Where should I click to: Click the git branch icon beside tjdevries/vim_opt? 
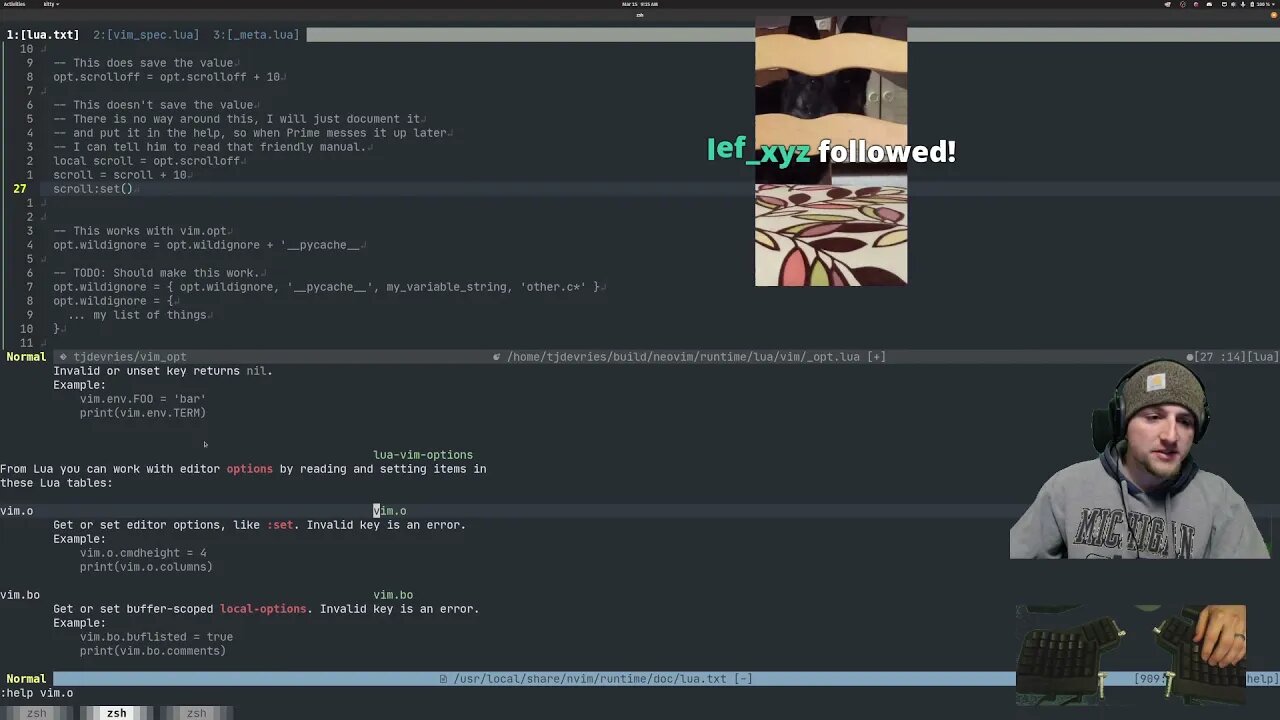pyautogui.click(x=63, y=357)
